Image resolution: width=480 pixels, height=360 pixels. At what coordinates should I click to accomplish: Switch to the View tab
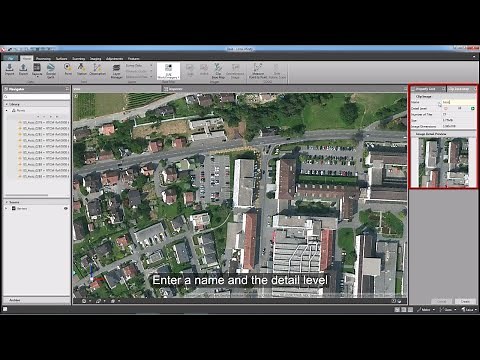pos(77,89)
